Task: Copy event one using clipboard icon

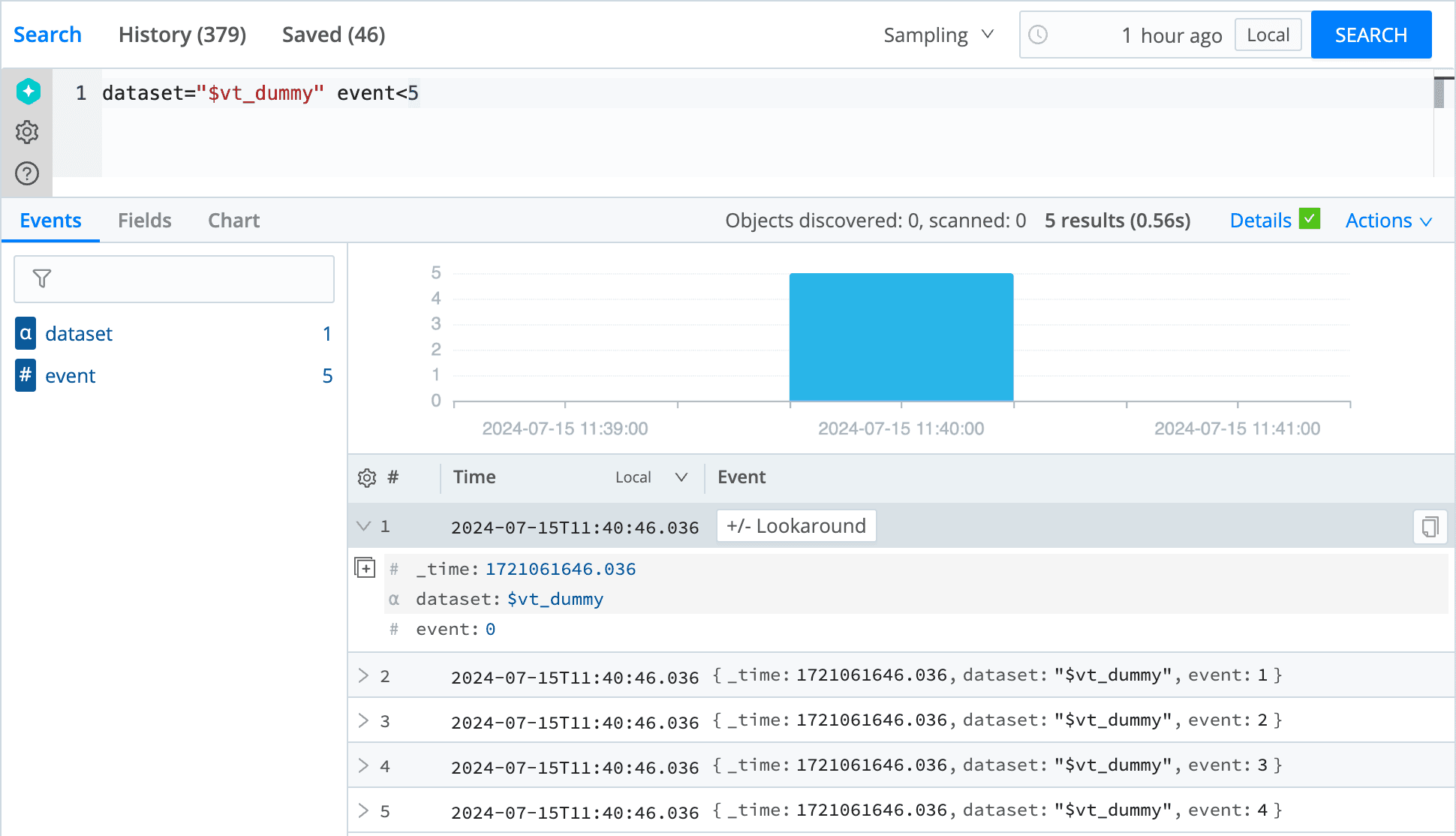Action: click(1430, 527)
